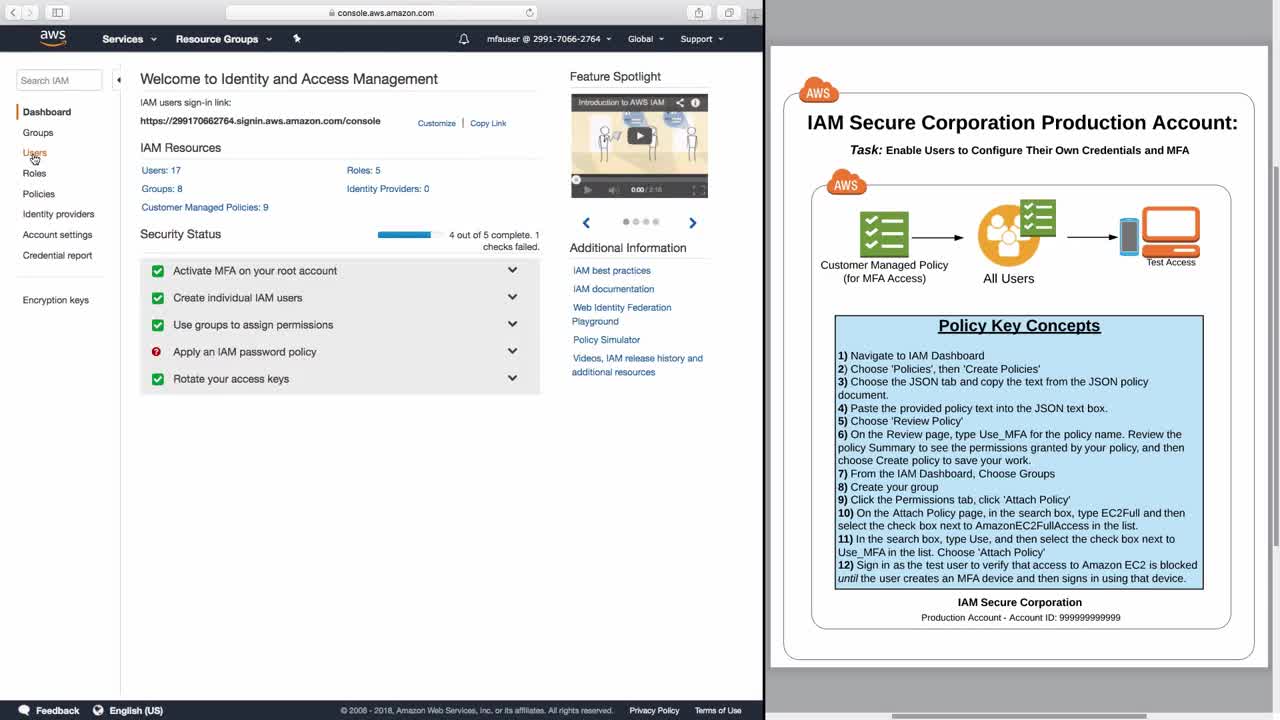Go to next Feature Spotlight item
The image size is (1280, 720).
(692, 223)
